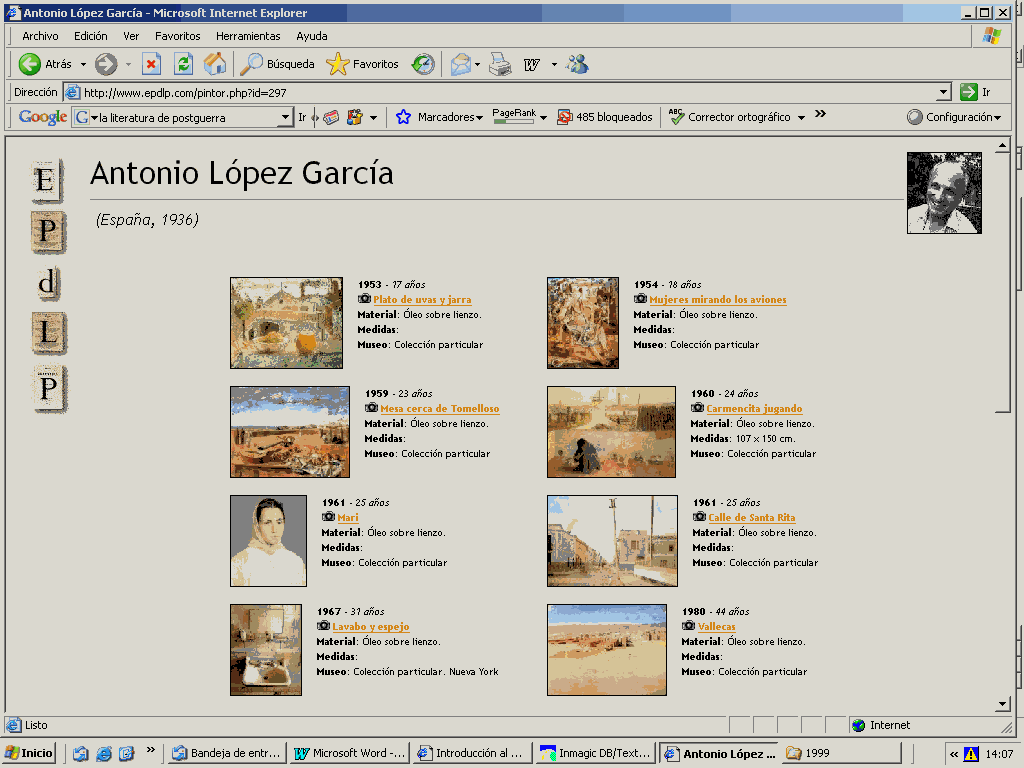Click the address bar URL field

tap(509, 92)
